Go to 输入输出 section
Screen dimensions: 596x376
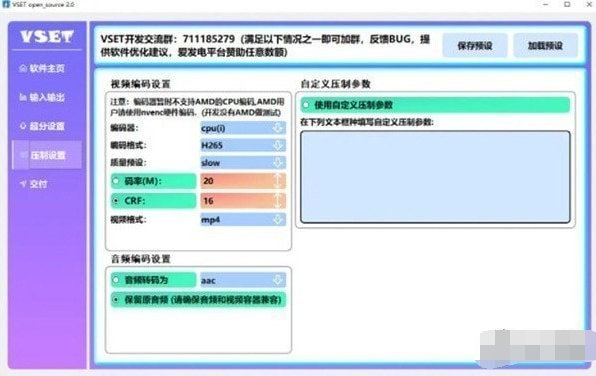47,97
